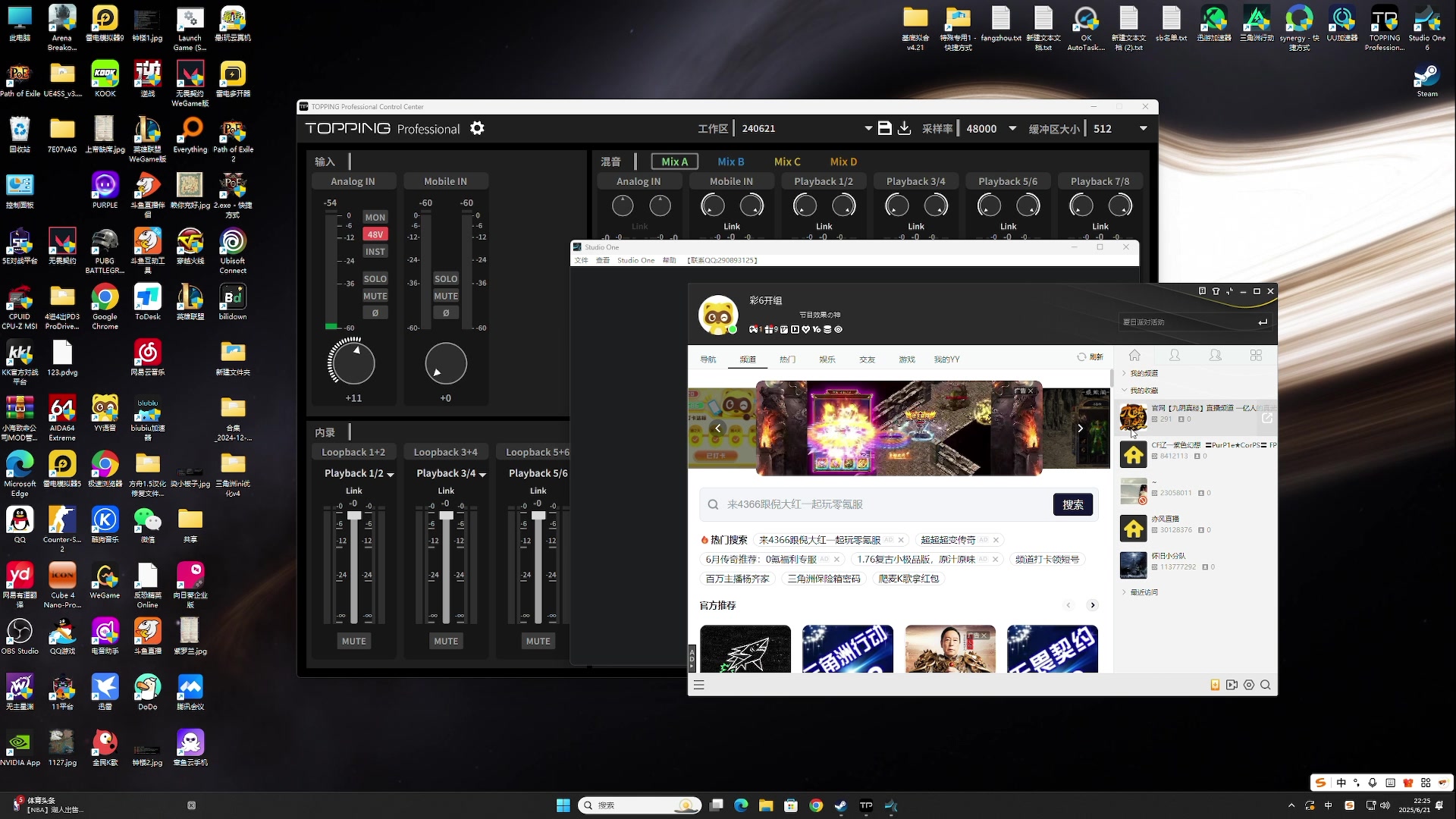The image size is (1456, 819).
Task: Click the eye icon under YY nickname
Action: pos(838,330)
